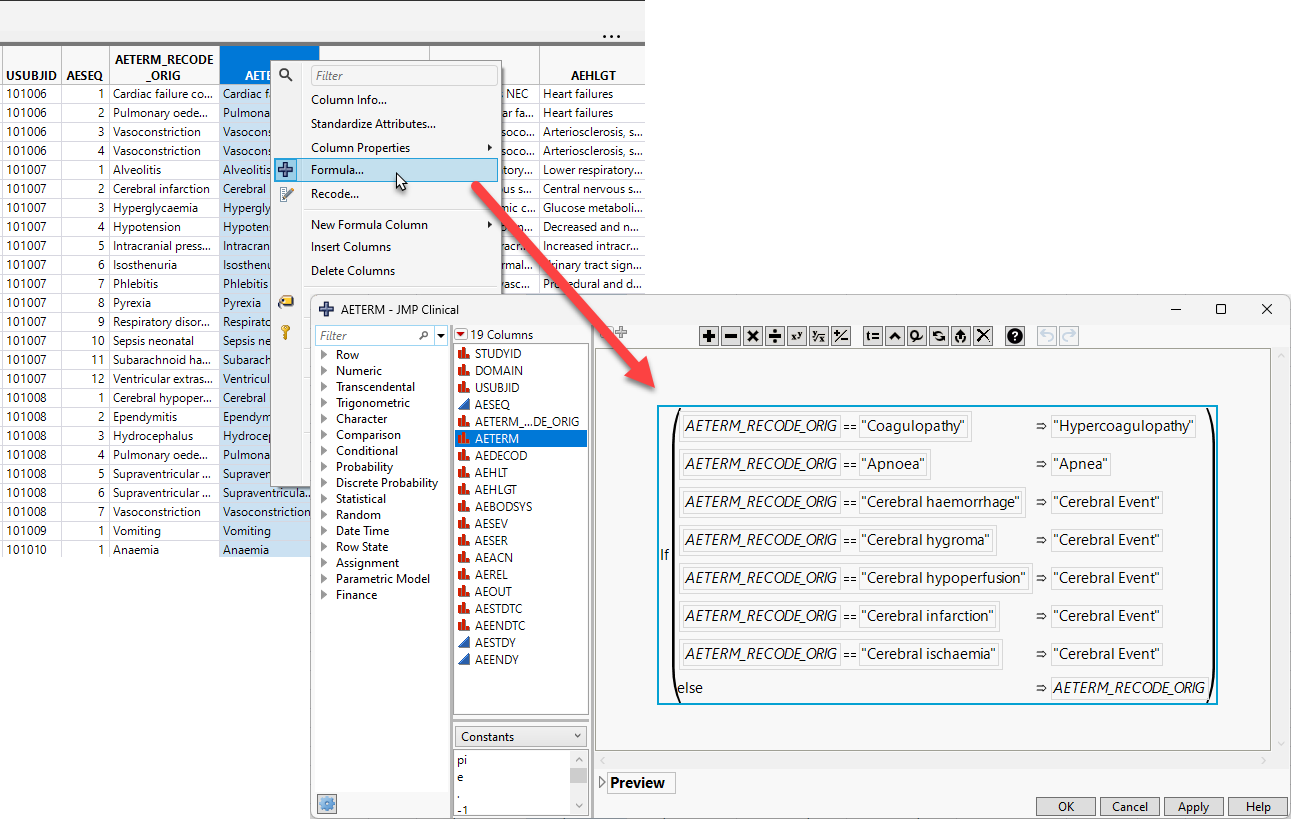Click the Divide operator button
The height and width of the screenshot is (819, 1291).
point(775,336)
